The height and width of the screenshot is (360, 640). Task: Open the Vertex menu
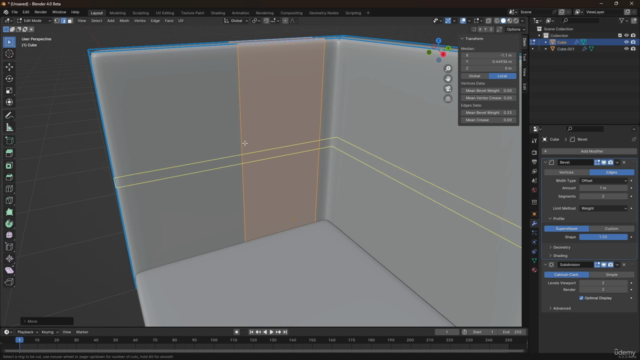click(x=140, y=21)
